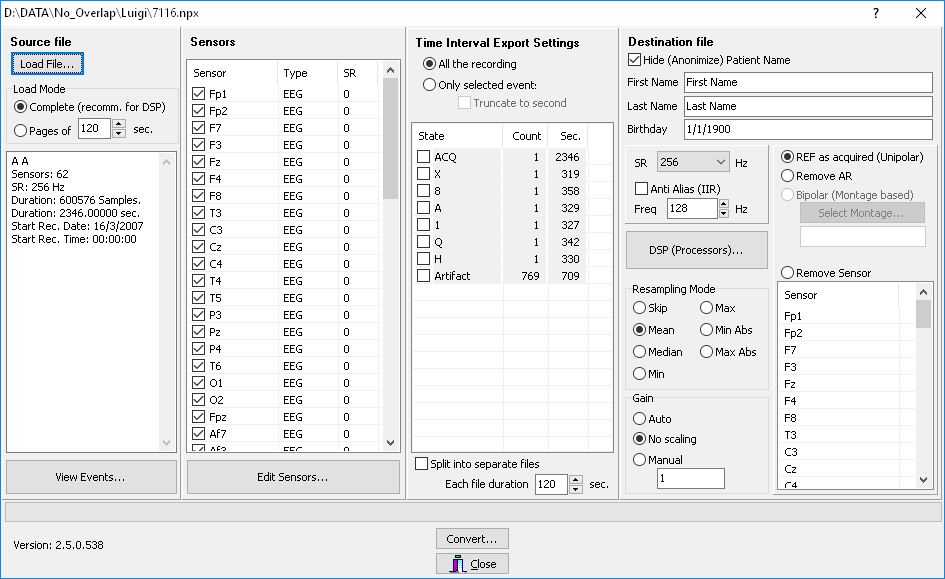Click the First Name input field

tap(808, 83)
